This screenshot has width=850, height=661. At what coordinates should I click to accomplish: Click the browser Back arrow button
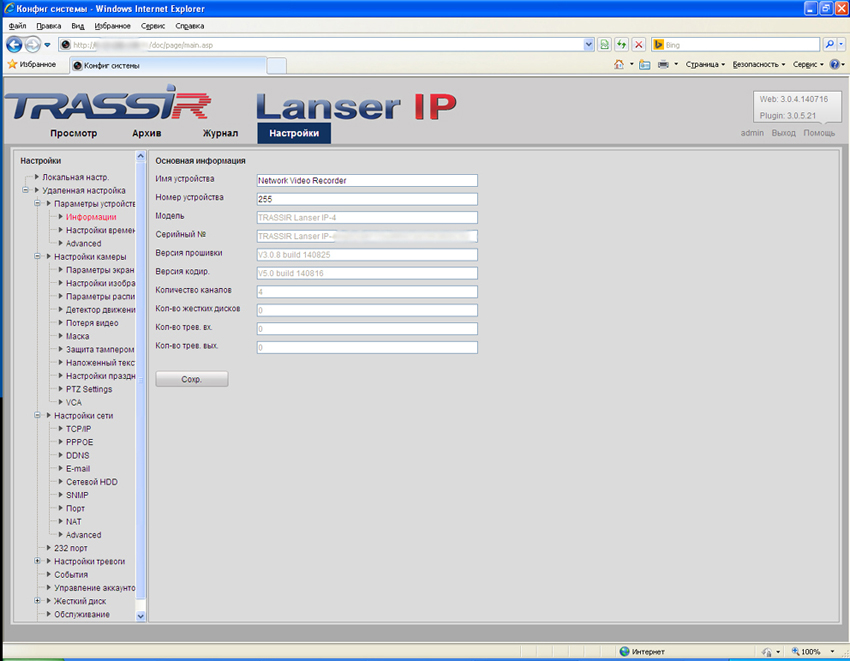coord(14,45)
